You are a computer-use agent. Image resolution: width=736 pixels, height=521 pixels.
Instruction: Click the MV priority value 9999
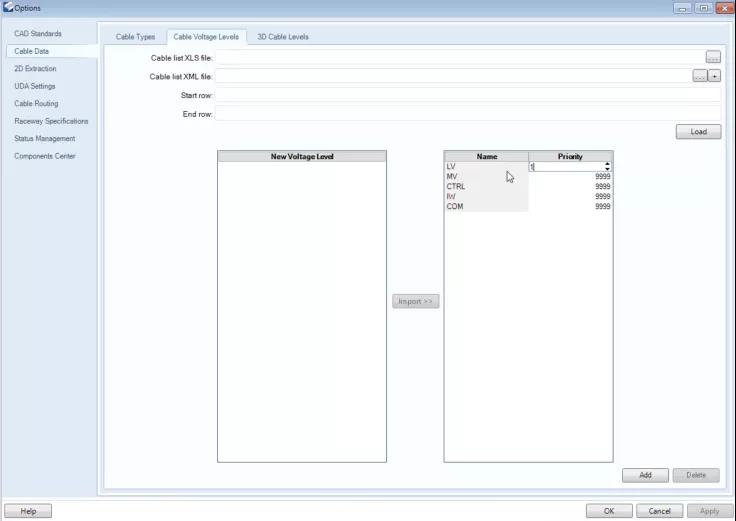602,176
